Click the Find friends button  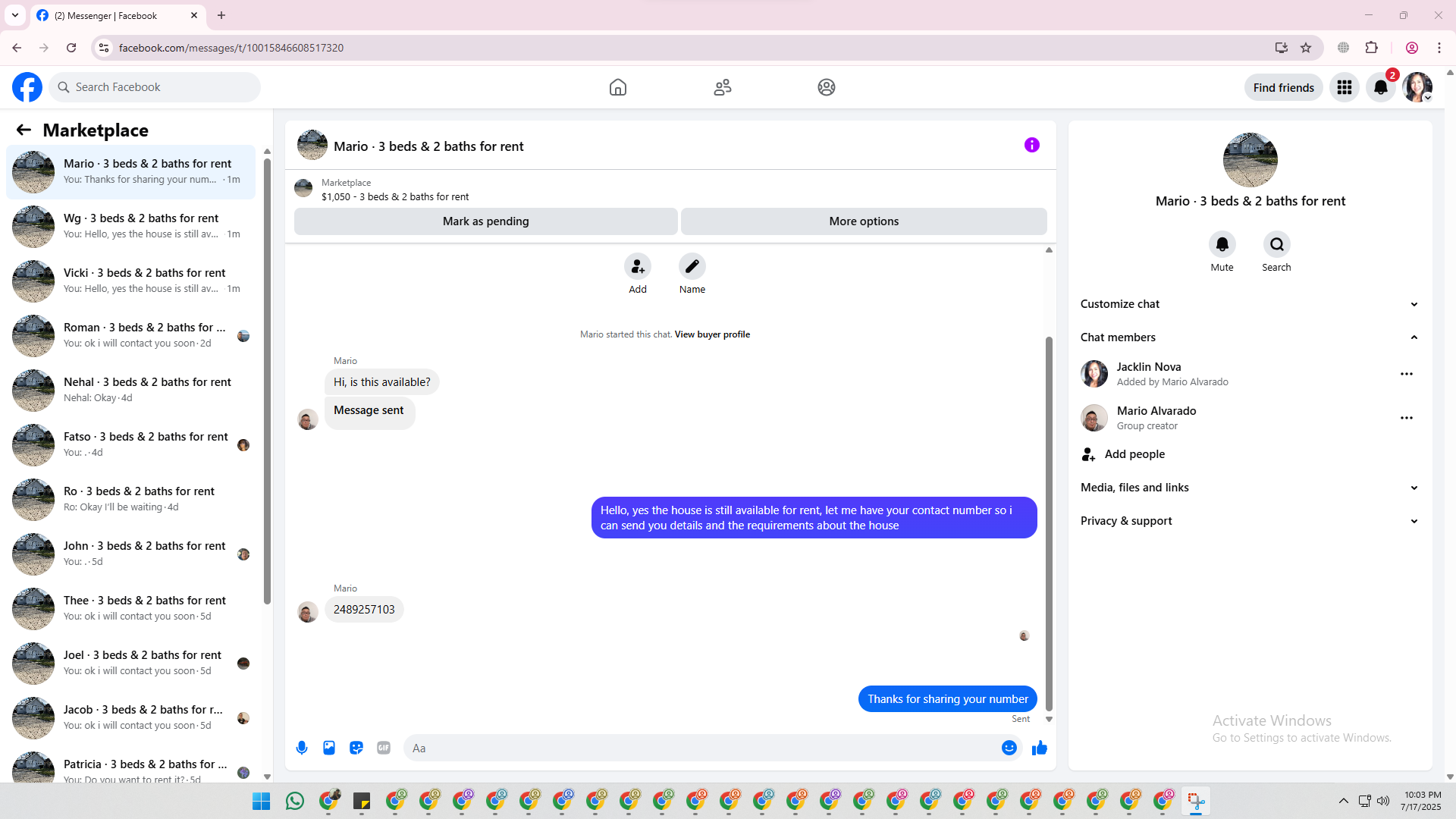[x=1284, y=87]
